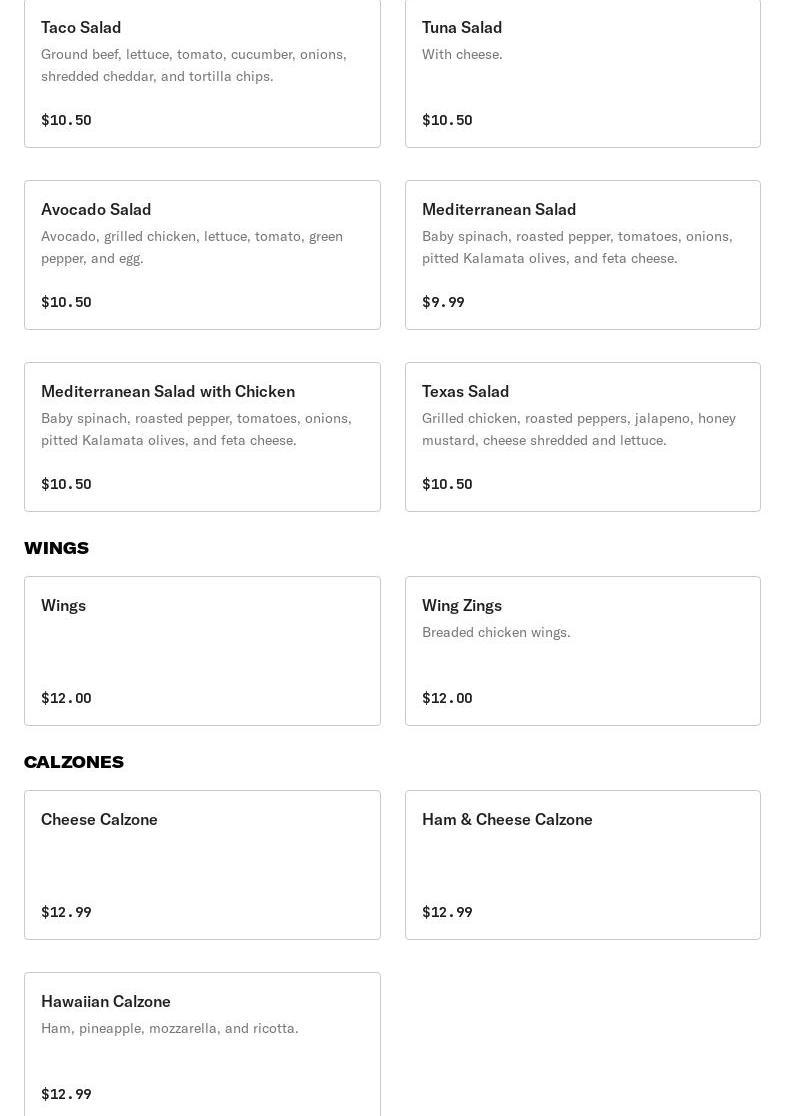Click the Wing Zings $12.00 price

[x=447, y=698]
